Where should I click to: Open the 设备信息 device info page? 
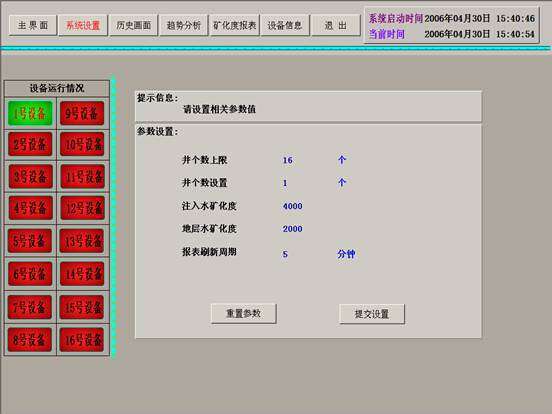pyautogui.click(x=285, y=25)
